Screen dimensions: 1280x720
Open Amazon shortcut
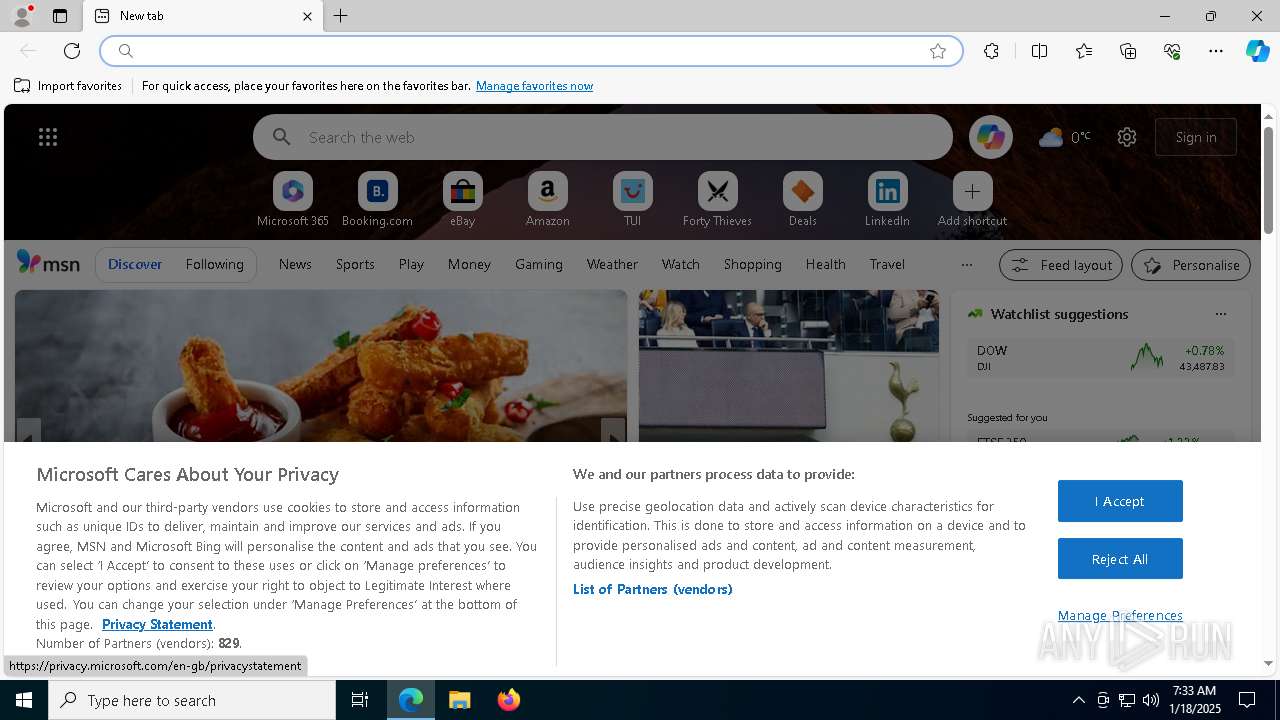pyautogui.click(x=548, y=200)
